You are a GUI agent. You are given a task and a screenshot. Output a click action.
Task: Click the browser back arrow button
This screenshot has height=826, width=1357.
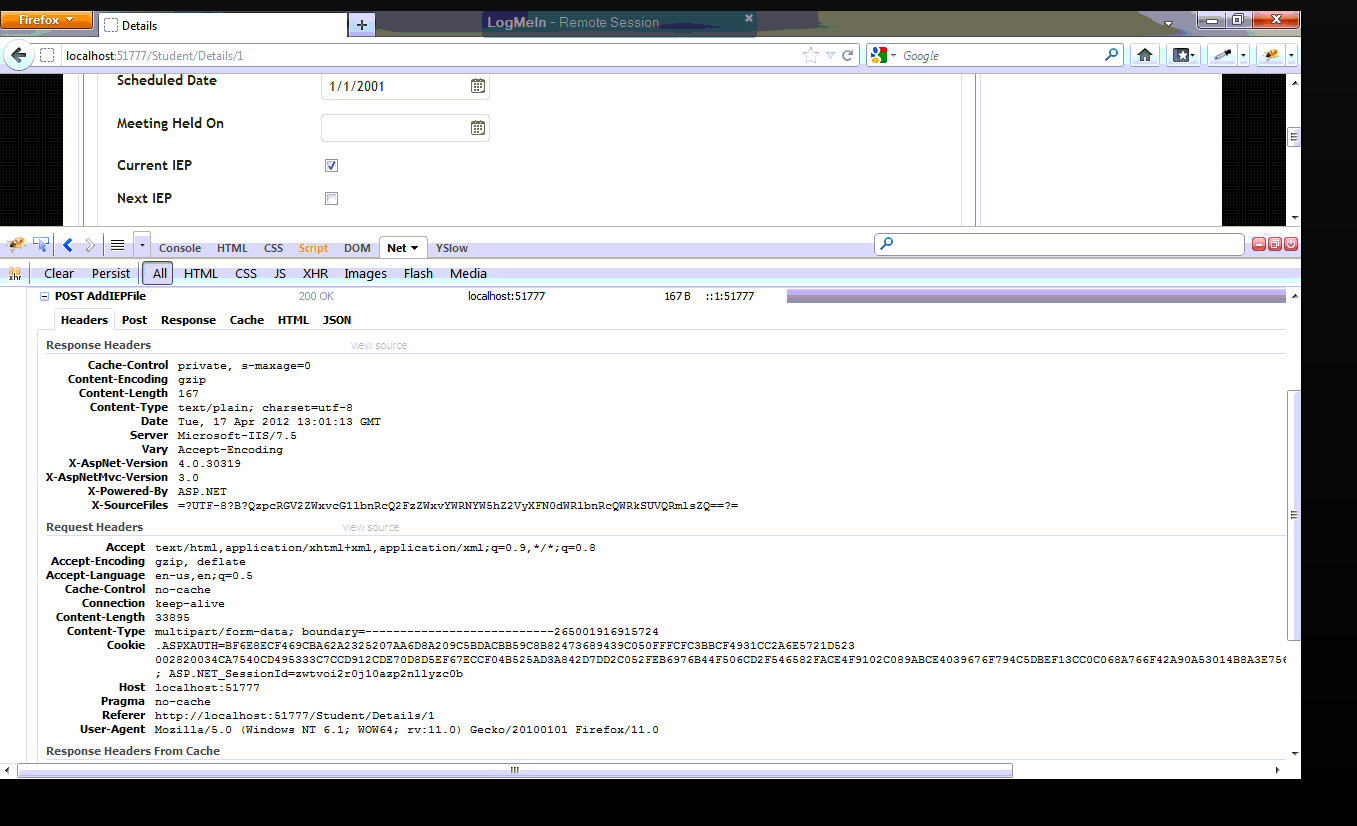[18, 56]
